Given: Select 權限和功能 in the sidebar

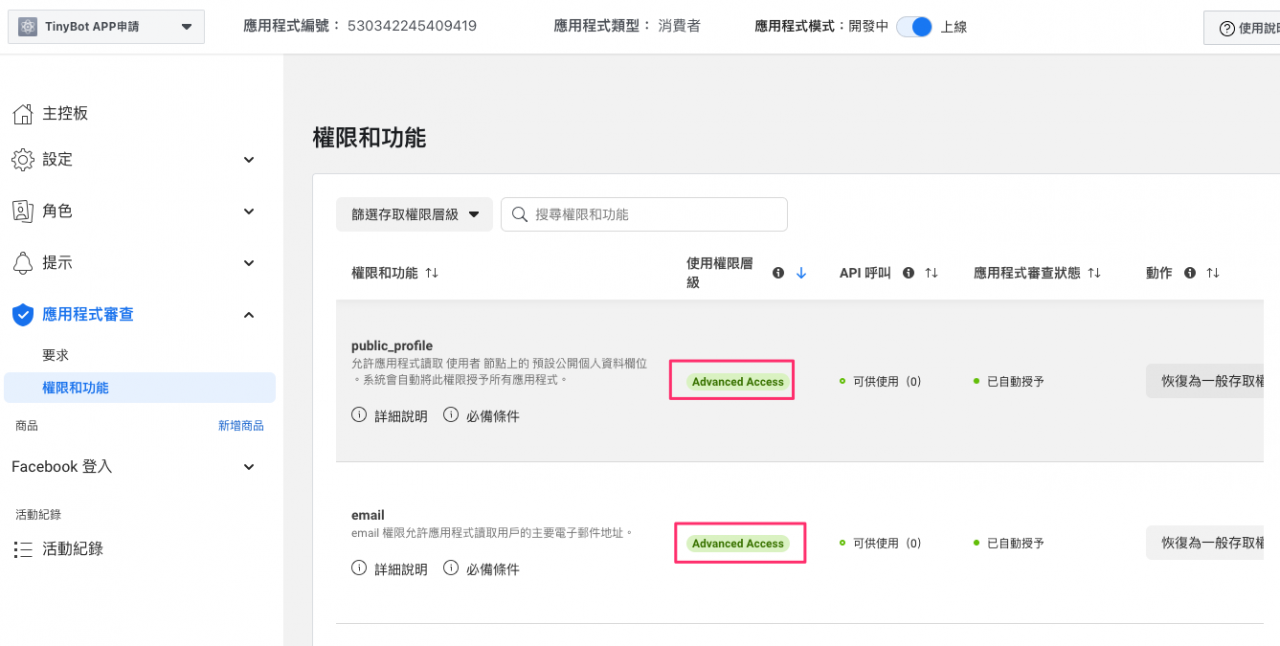Looking at the screenshot, I should [x=75, y=388].
